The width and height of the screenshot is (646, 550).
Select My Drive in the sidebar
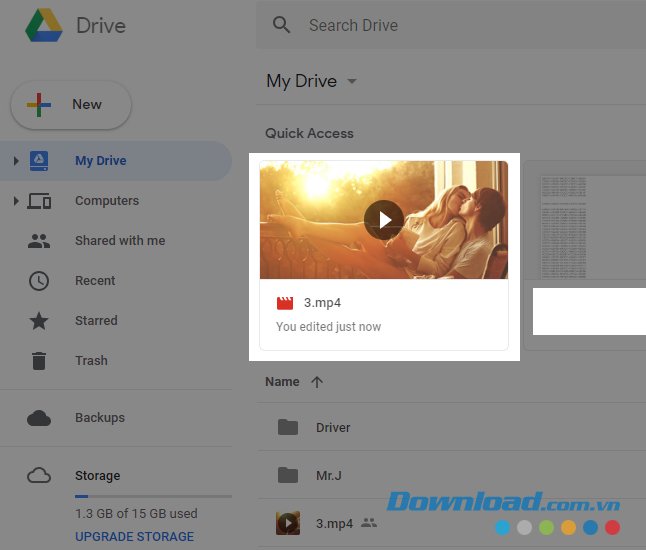(x=116, y=161)
